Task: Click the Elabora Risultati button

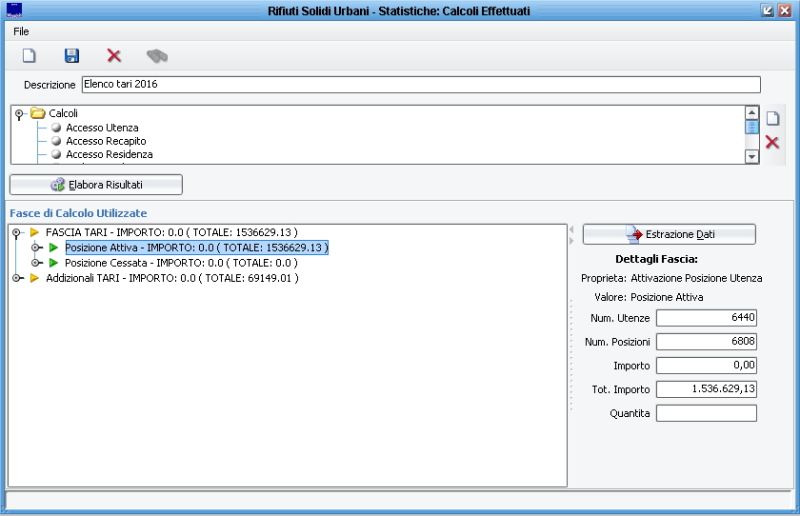Action: click(96, 185)
